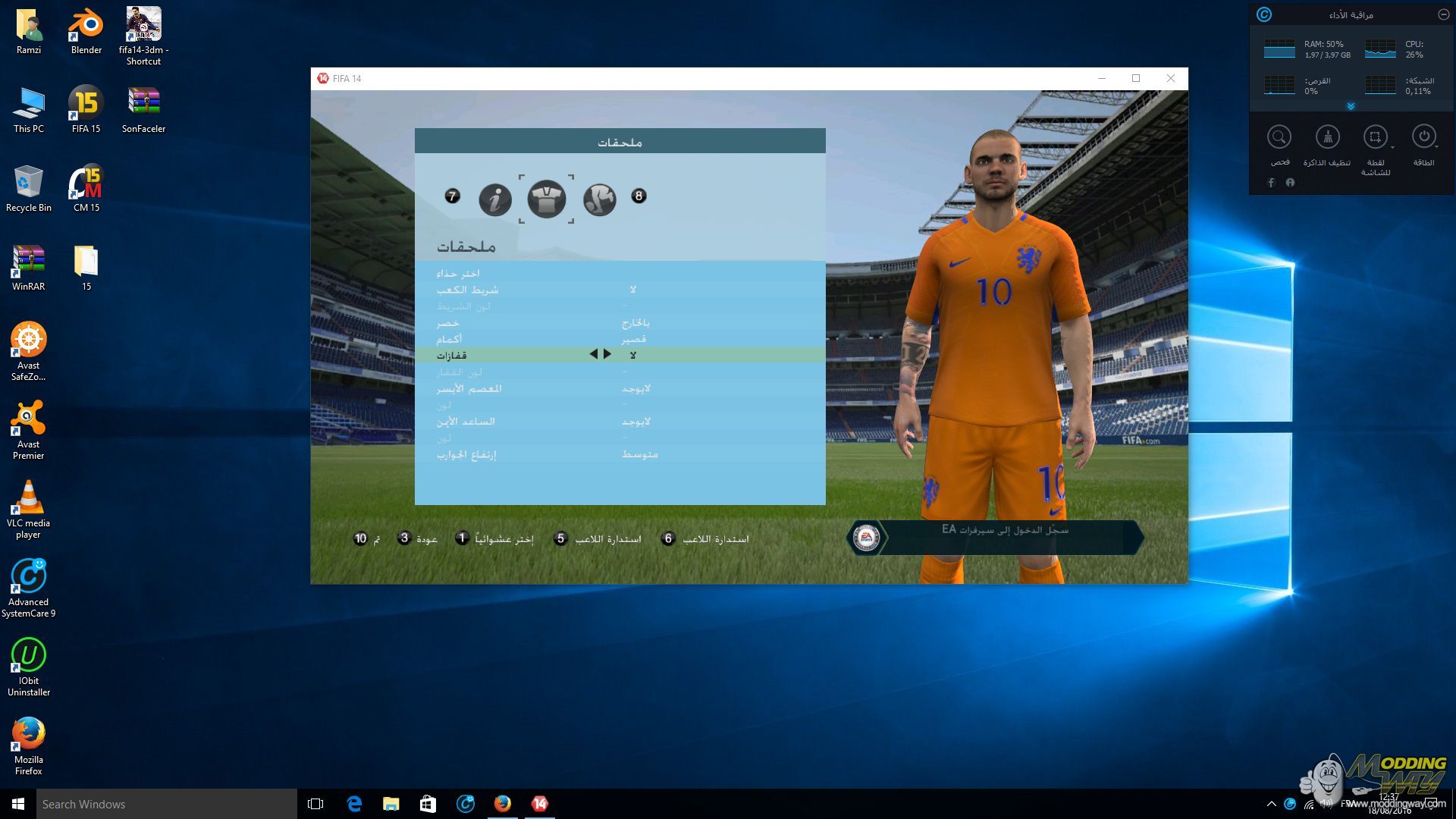
Task: Click right arrow on the gloves option
Action: click(607, 354)
